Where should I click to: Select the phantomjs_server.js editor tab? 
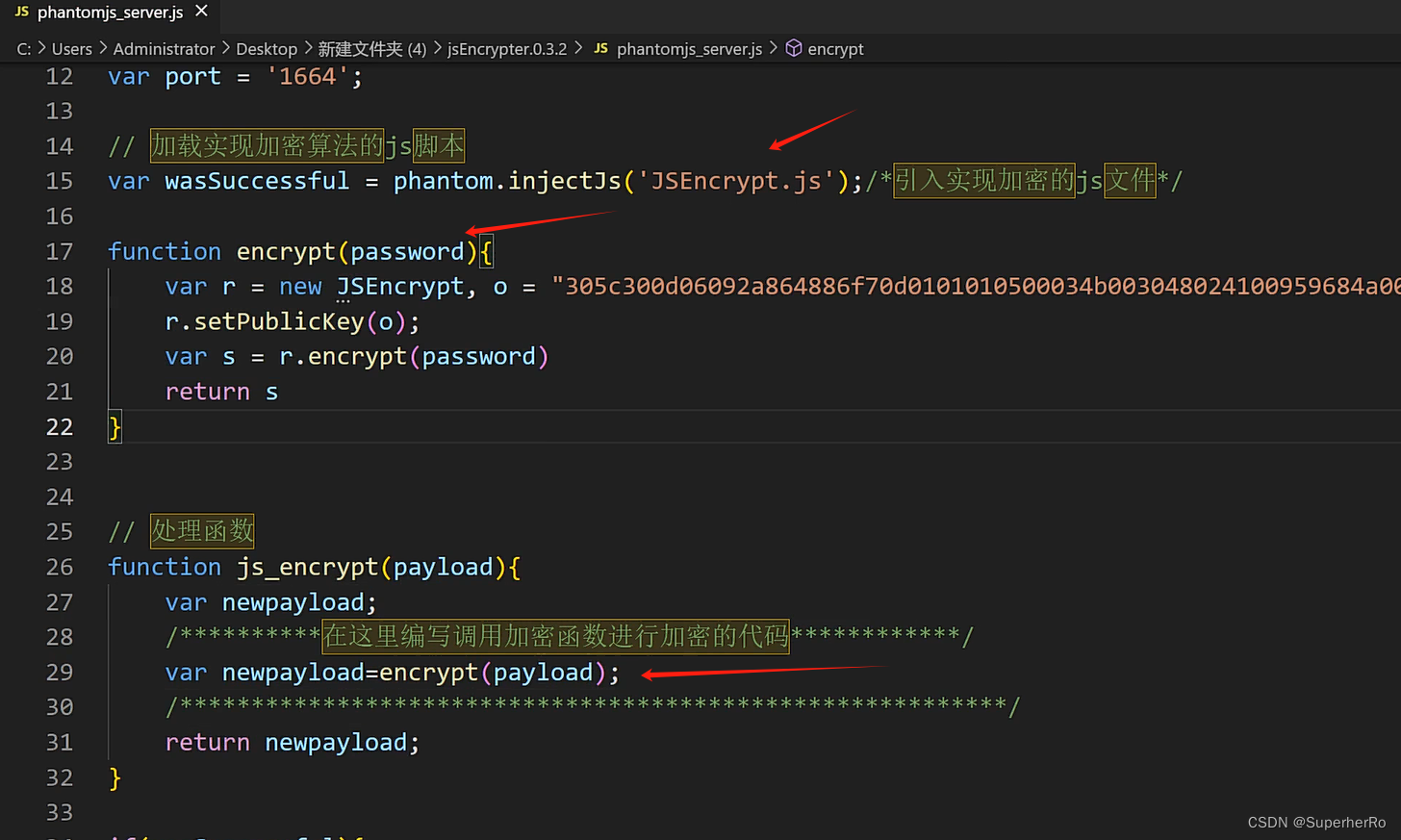tap(111, 13)
